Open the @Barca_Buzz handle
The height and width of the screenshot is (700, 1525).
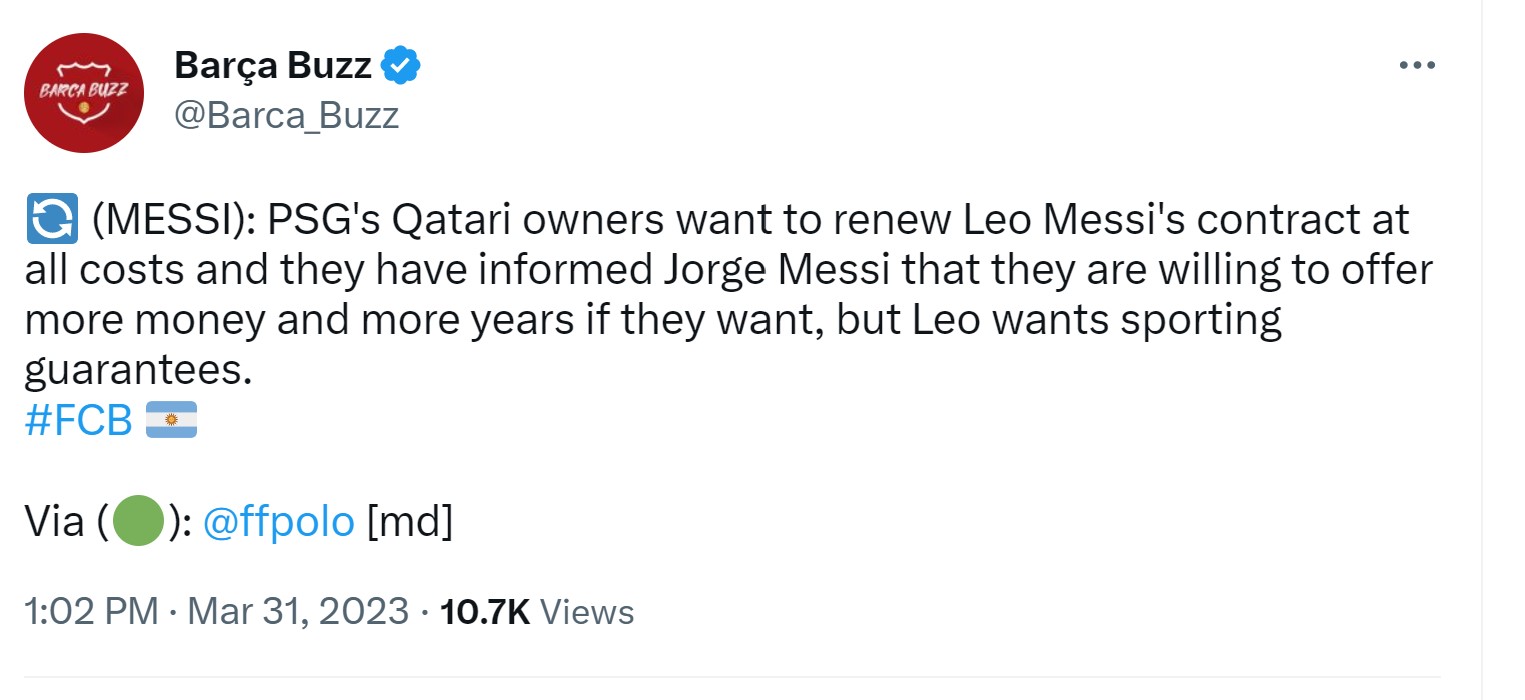(x=286, y=116)
